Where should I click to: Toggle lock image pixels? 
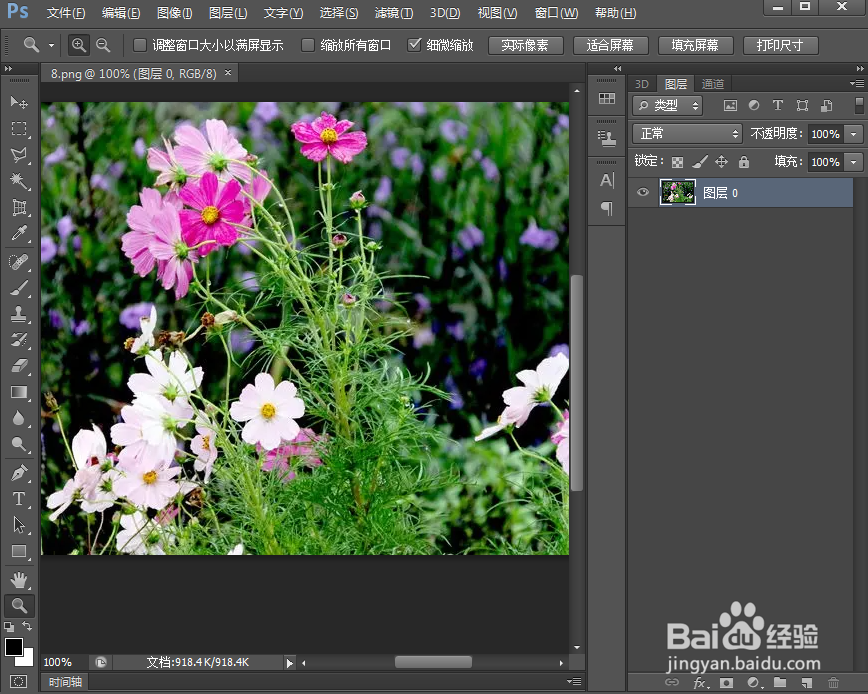700,162
